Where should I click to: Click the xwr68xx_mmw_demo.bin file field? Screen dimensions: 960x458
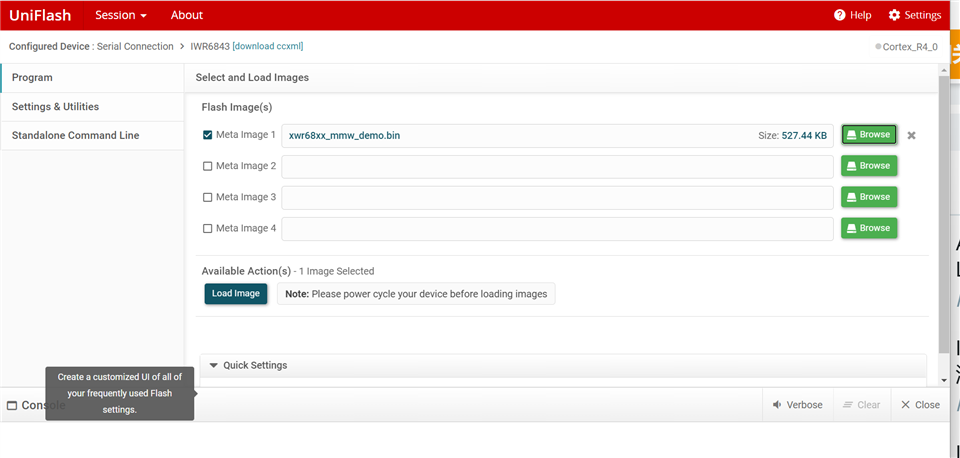tap(557, 135)
